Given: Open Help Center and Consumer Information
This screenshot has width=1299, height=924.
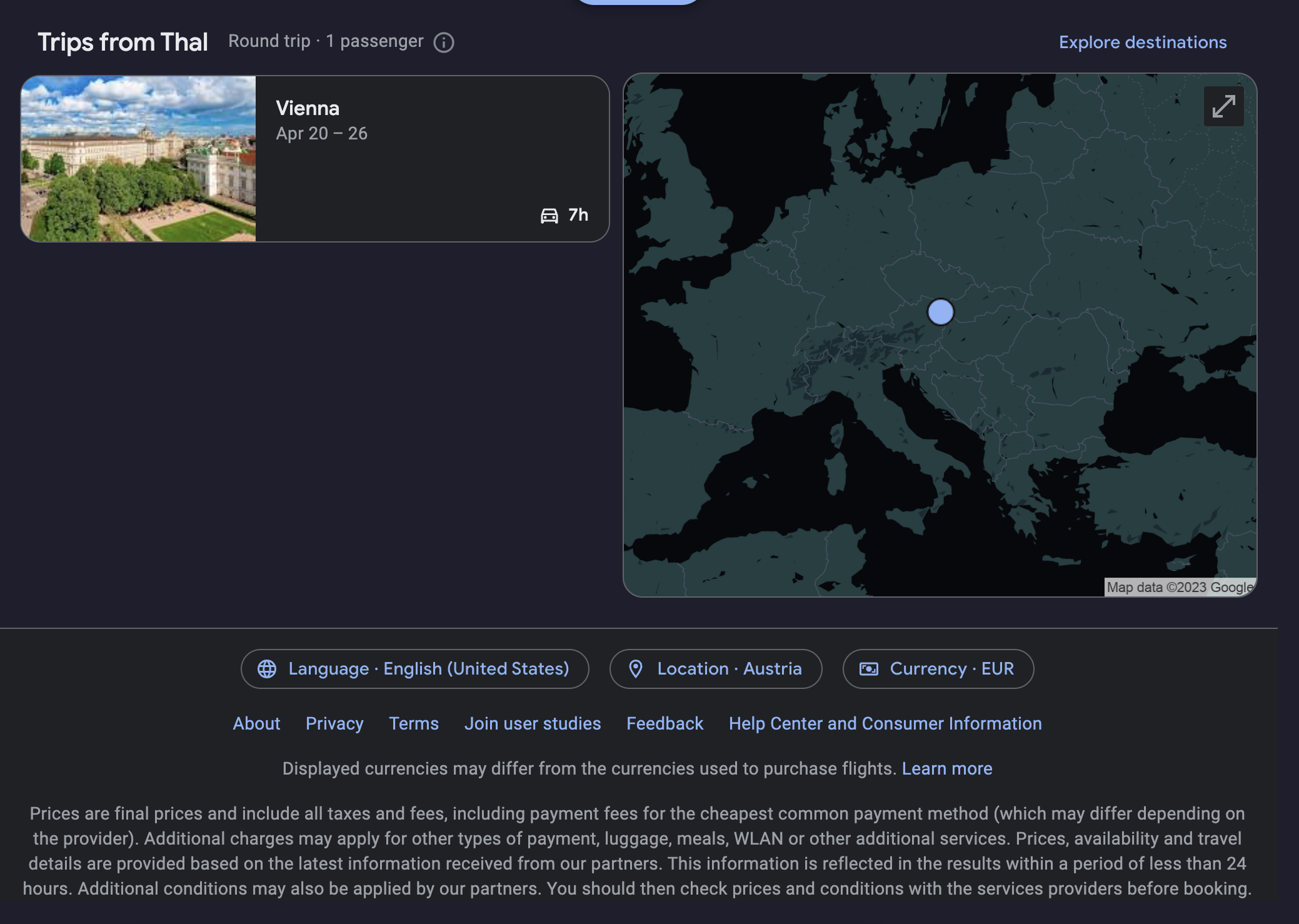Looking at the screenshot, I should pyautogui.click(x=885, y=723).
